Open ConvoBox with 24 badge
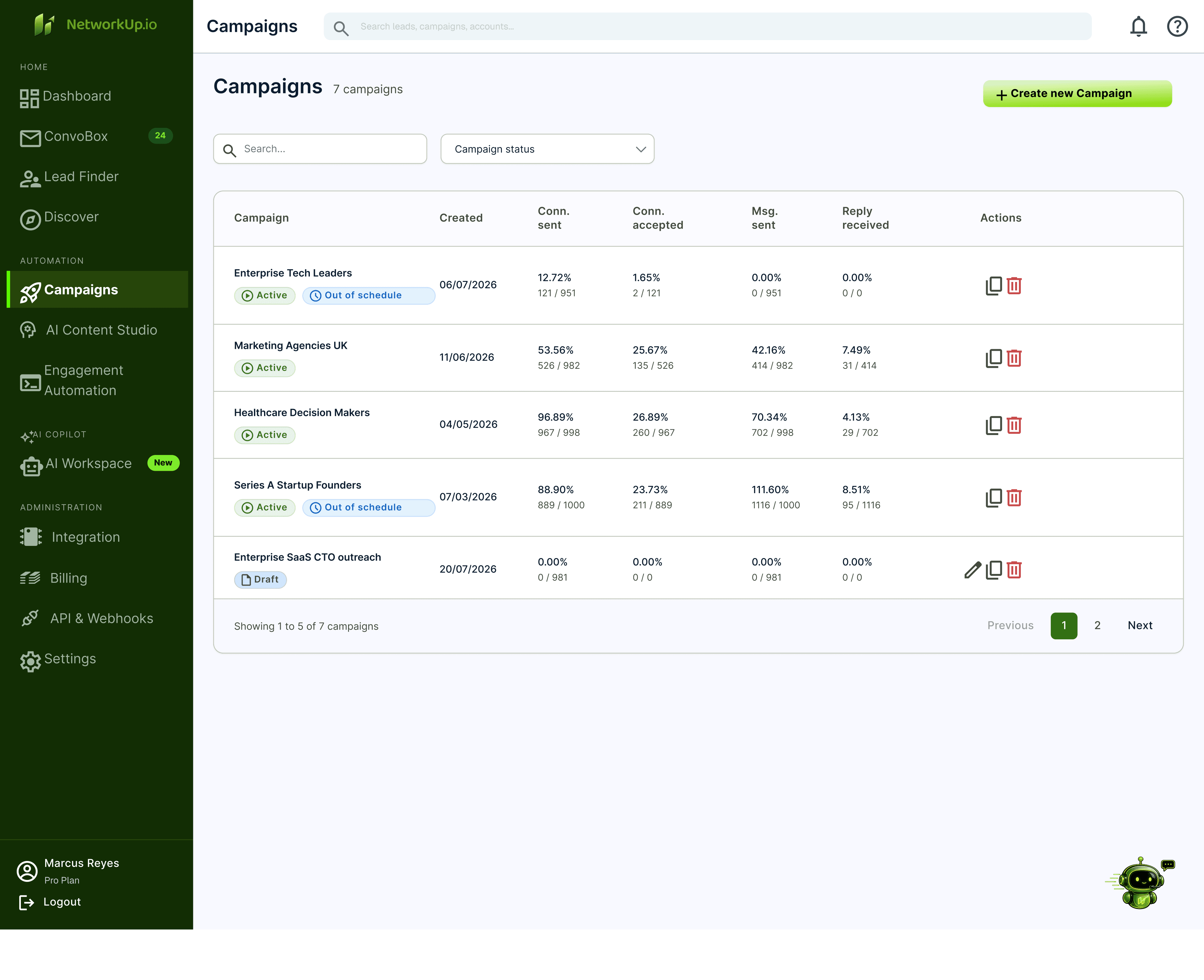Screen dimensions: 1204x980 click(x=97, y=137)
